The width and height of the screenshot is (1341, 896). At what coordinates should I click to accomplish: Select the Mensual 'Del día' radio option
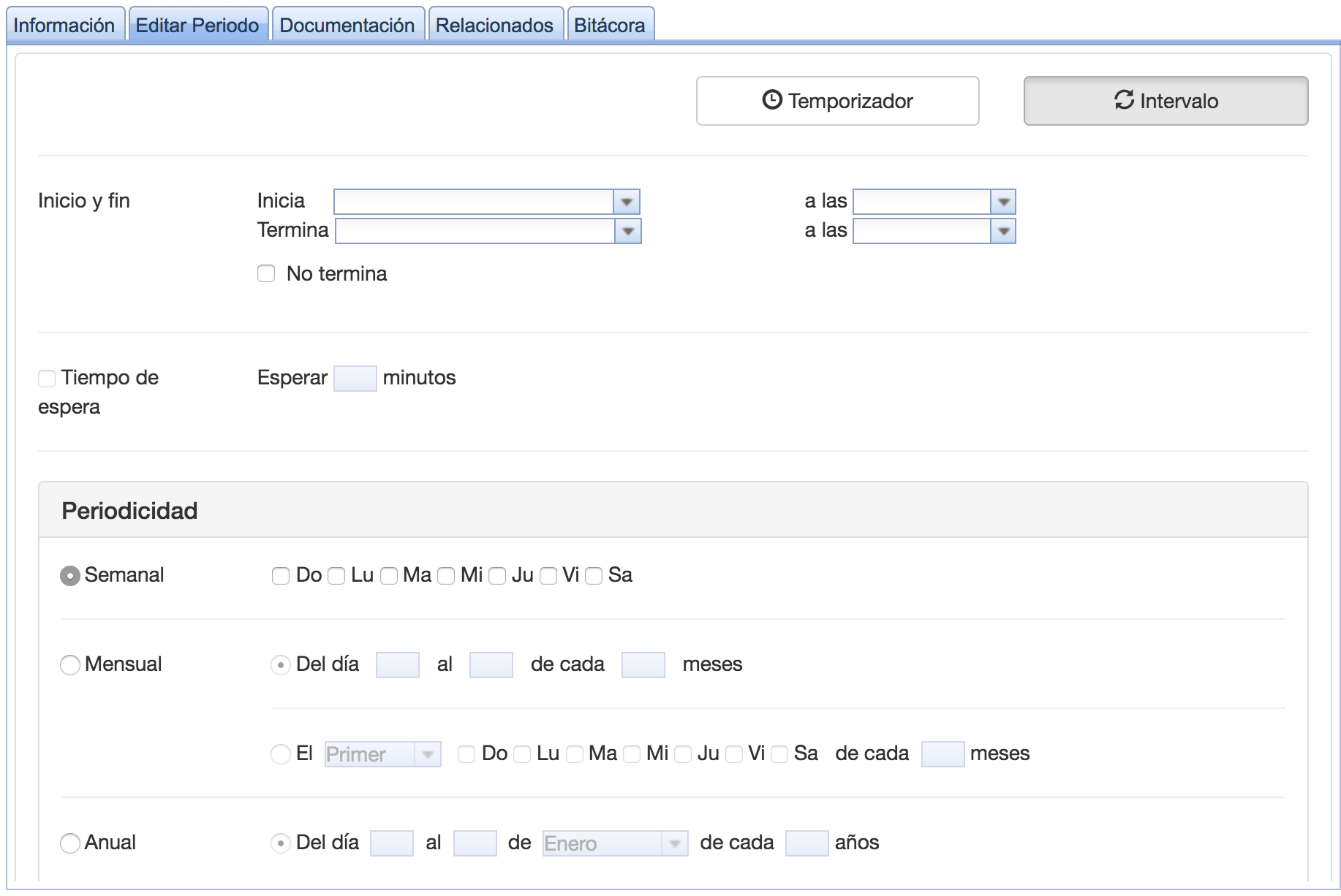click(281, 665)
